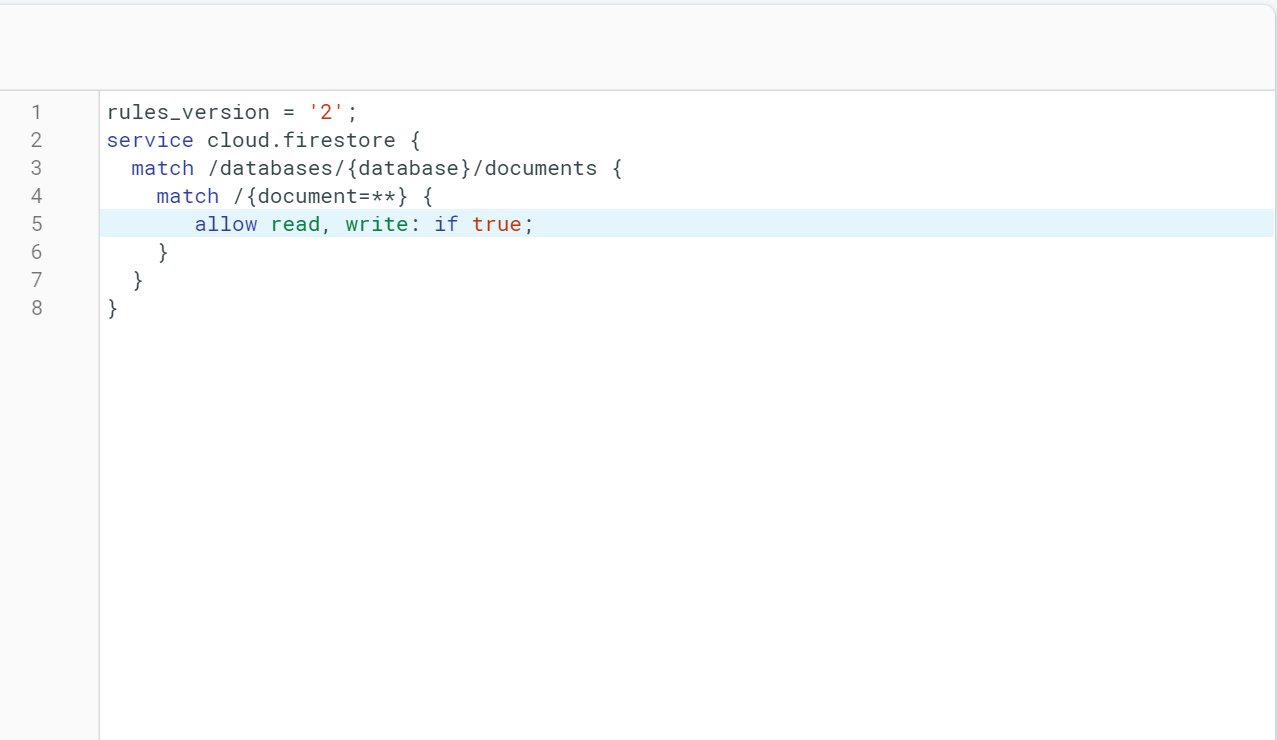The height and width of the screenshot is (740, 1277).
Task: Click the "write" permission word
Action: point(377,224)
